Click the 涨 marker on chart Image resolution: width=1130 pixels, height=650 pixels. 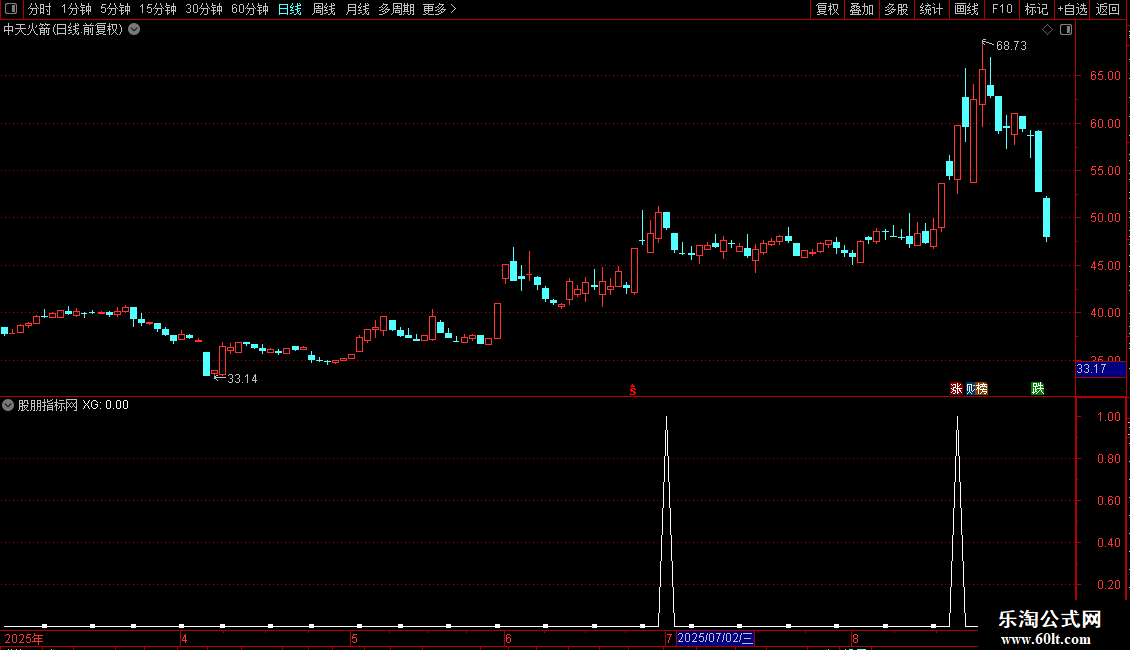[x=956, y=388]
